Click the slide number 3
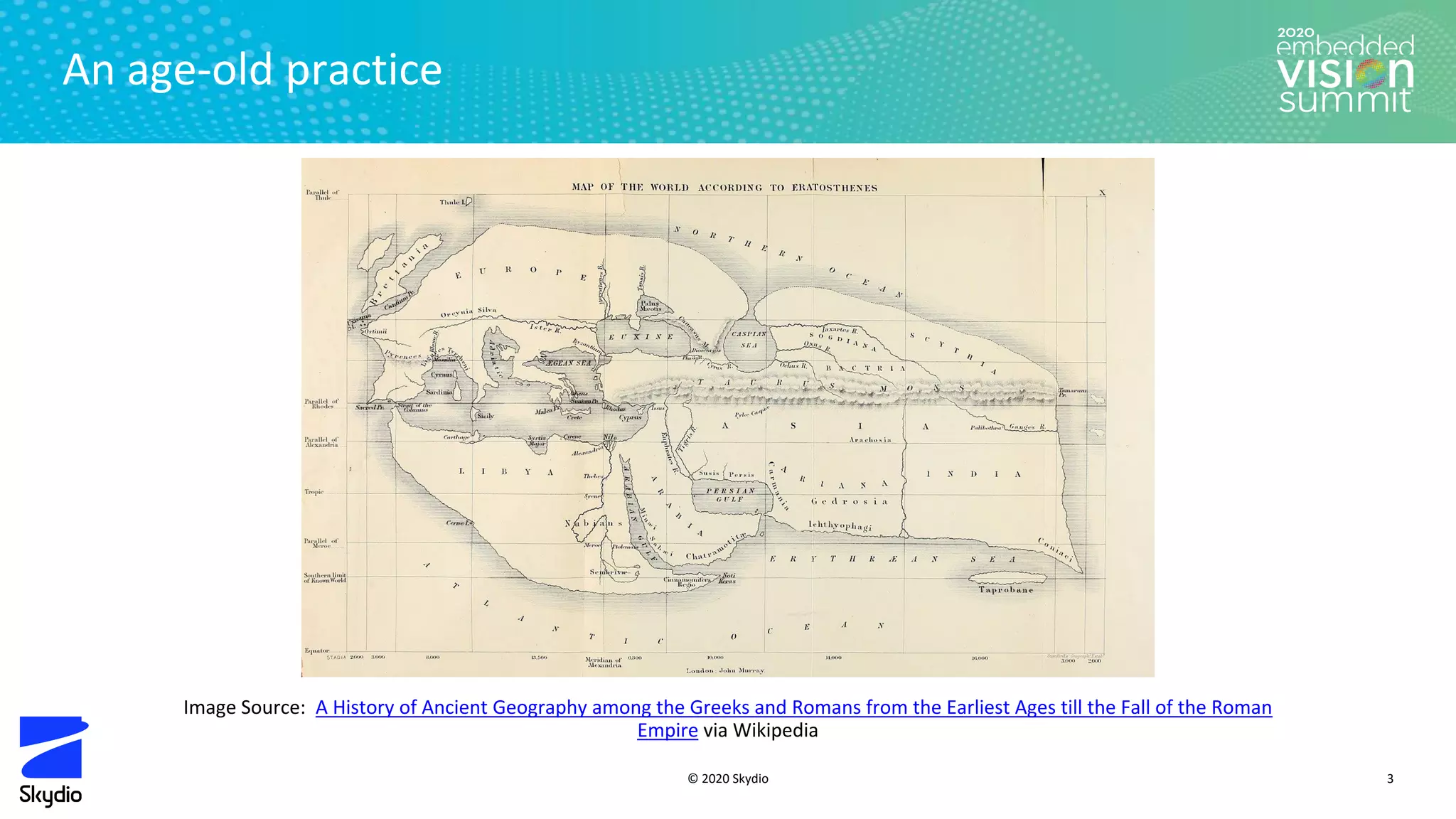This screenshot has height=819, width=1456. [1390, 778]
